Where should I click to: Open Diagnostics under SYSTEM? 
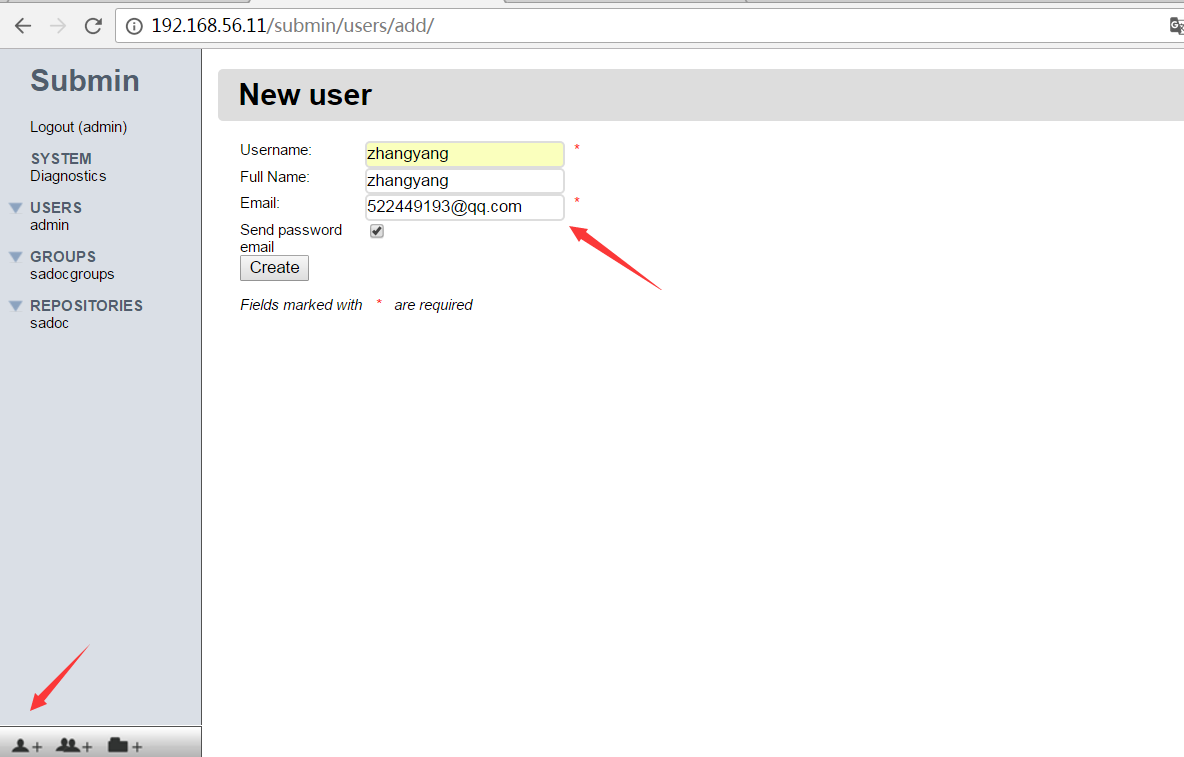pyautogui.click(x=68, y=176)
